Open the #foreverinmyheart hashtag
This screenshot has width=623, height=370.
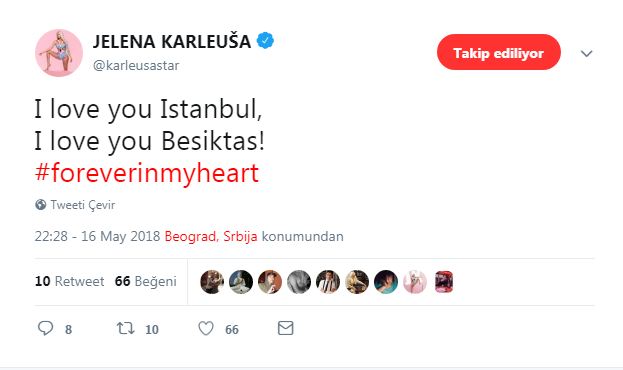click(147, 173)
